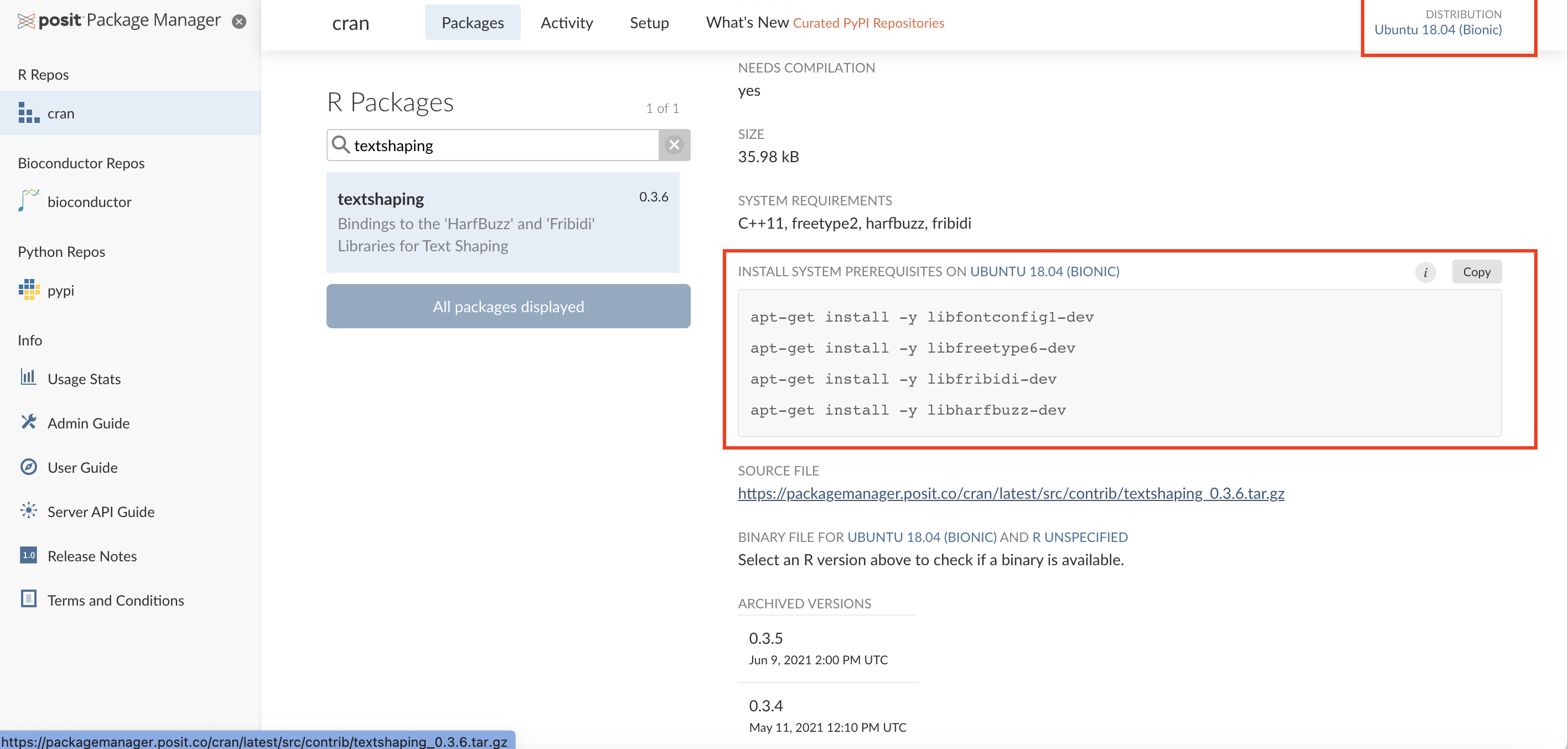This screenshot has height=749, width=1568.
Task: Click the pypi colored grid icon
Action: point(28,290)
